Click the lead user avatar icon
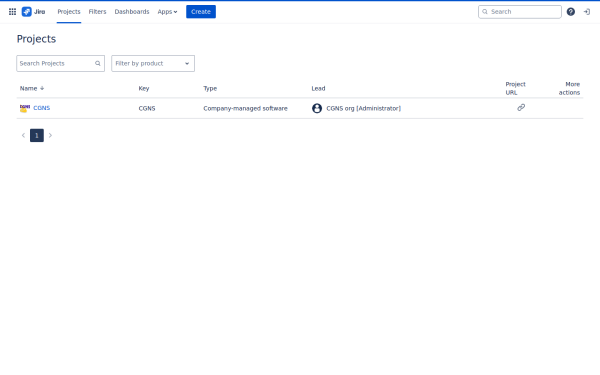 point(317,108)
